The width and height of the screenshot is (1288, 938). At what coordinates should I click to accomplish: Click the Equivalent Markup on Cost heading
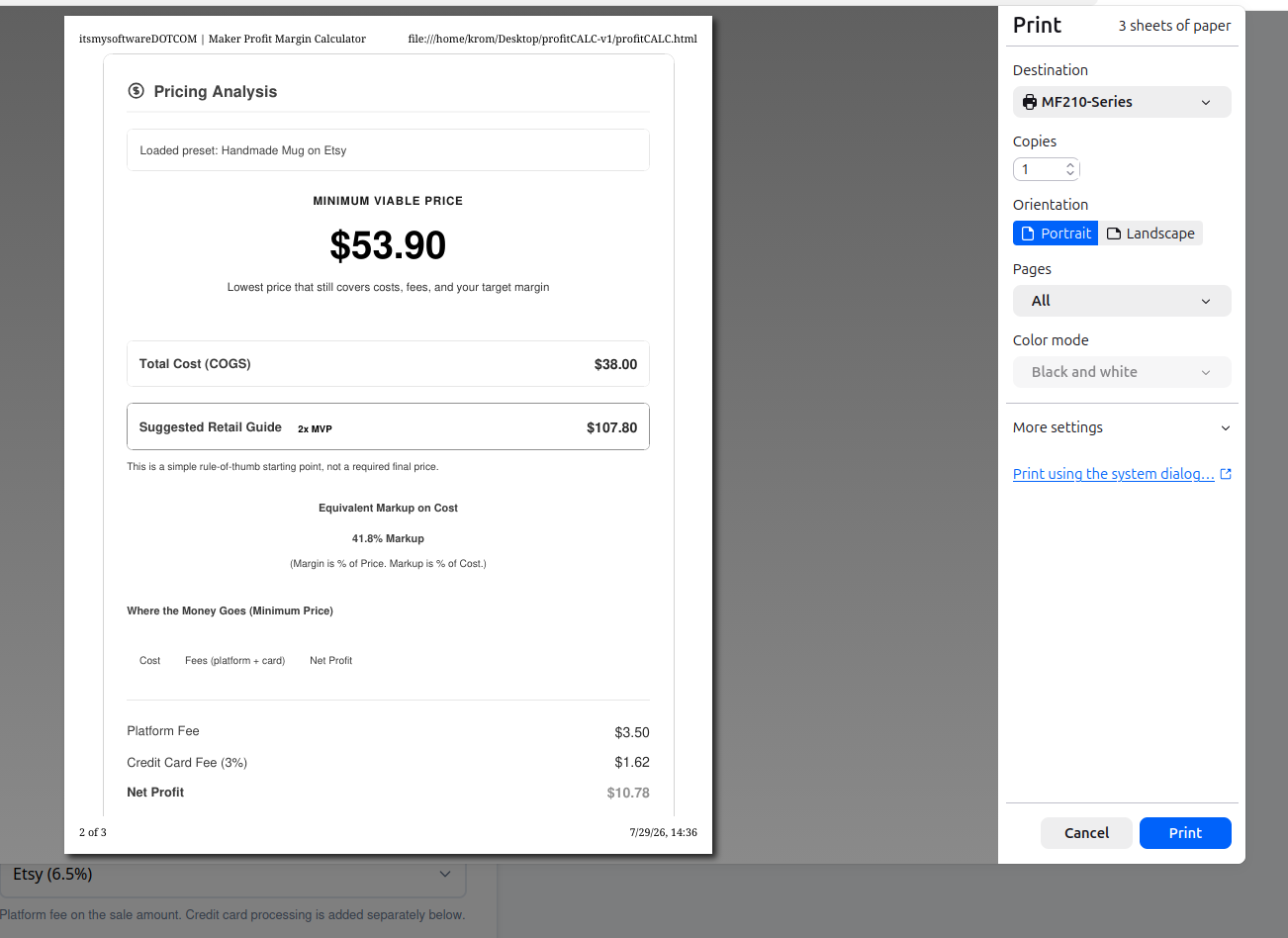tap(388, 508)
